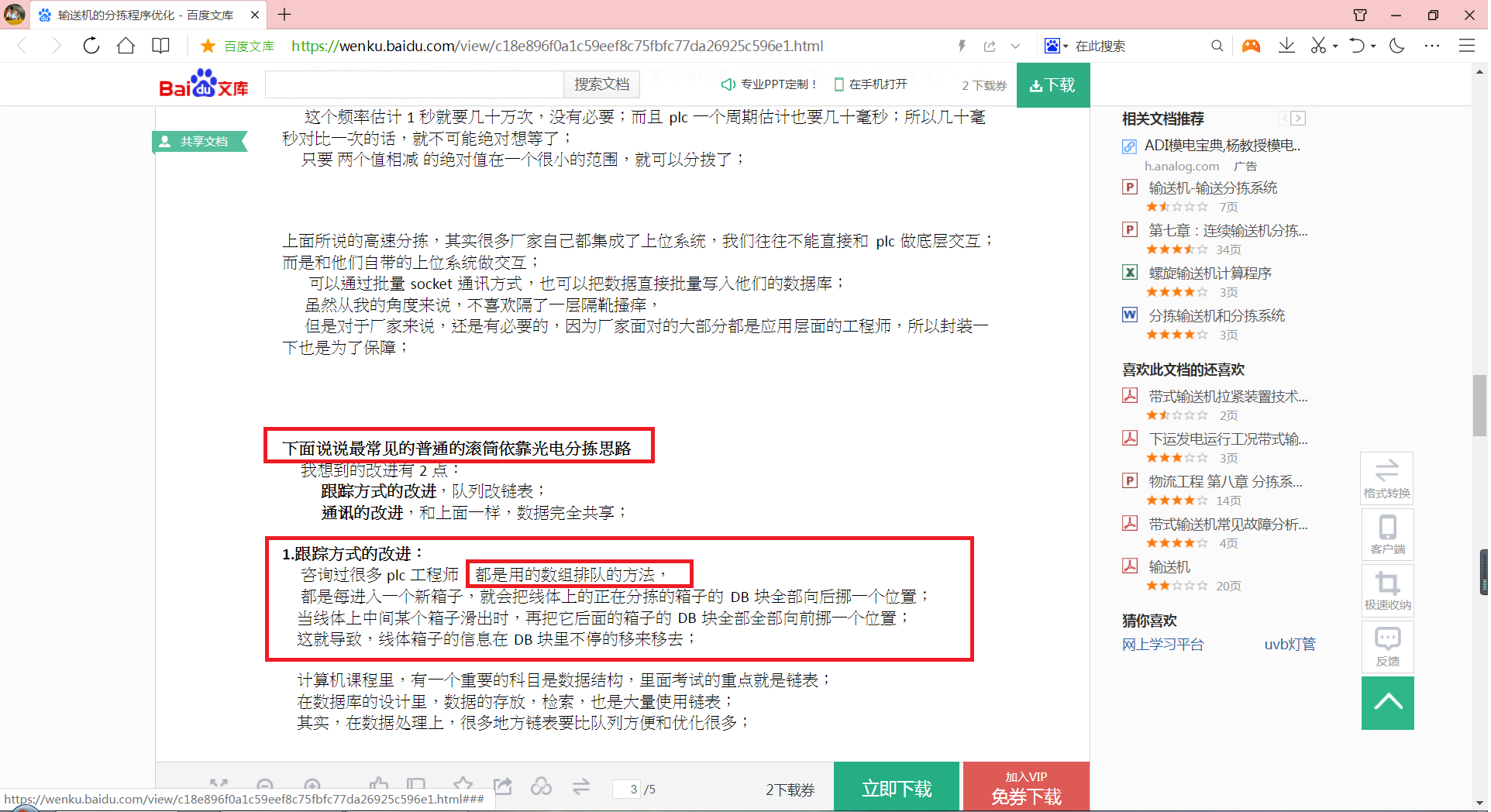Open the 反馈 feedback icon
The width and height of the screenshot is (1491, 812).
(x=1387, y=646)
